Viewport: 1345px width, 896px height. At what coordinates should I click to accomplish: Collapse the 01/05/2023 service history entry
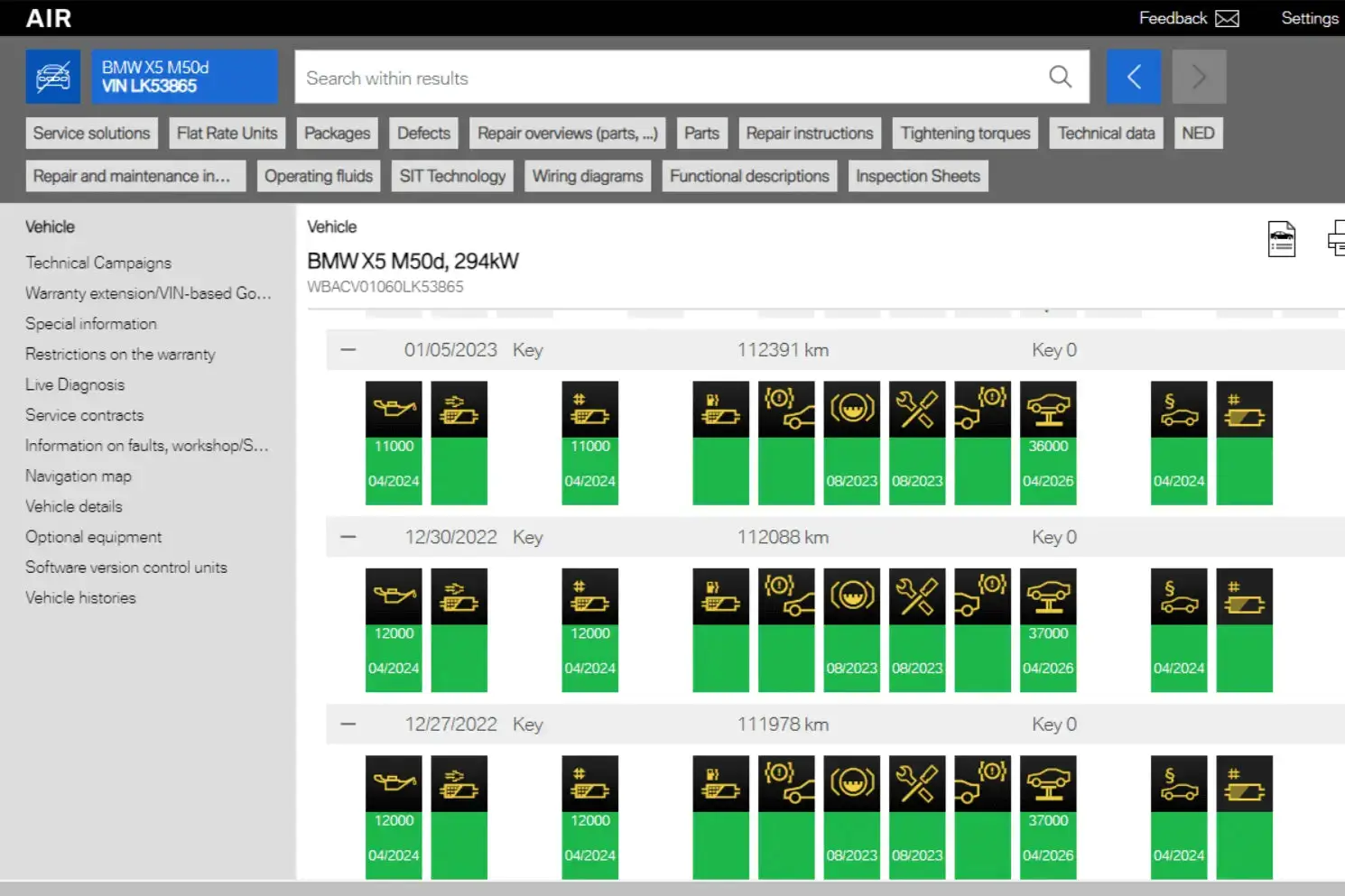(348, 349)
